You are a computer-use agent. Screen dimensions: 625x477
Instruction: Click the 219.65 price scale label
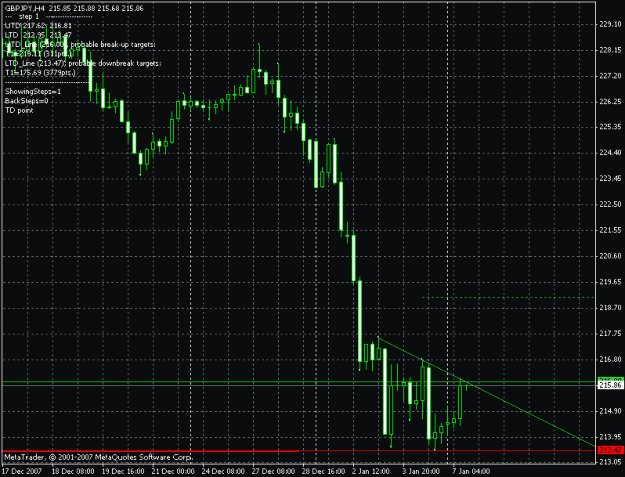[610, 282]
